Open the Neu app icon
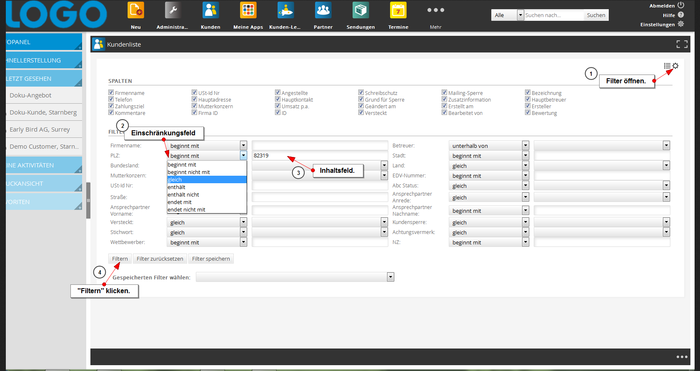Viewport: 700px width, 371px height. coord(136,10)
